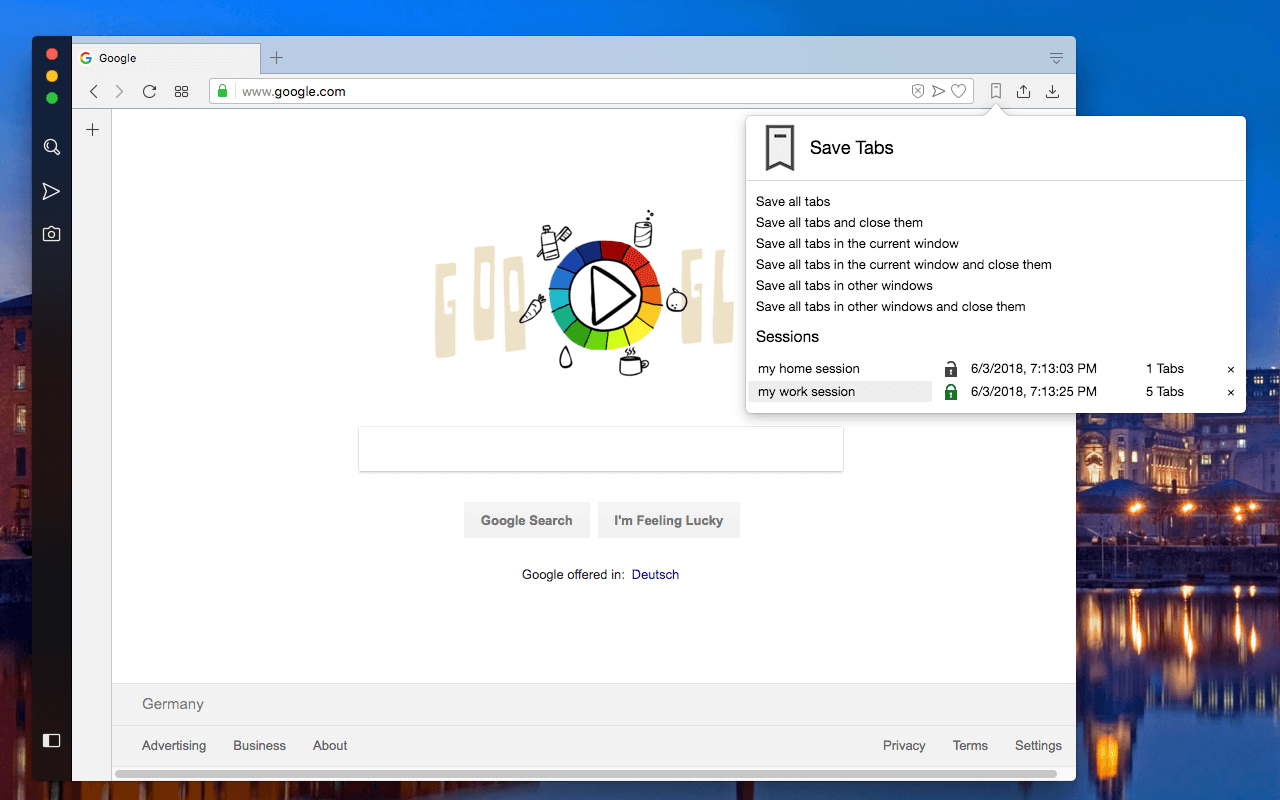Image resolution: width=1280 pixels, height=800 pixels.
Task: Open my work session
Action: 840,392
